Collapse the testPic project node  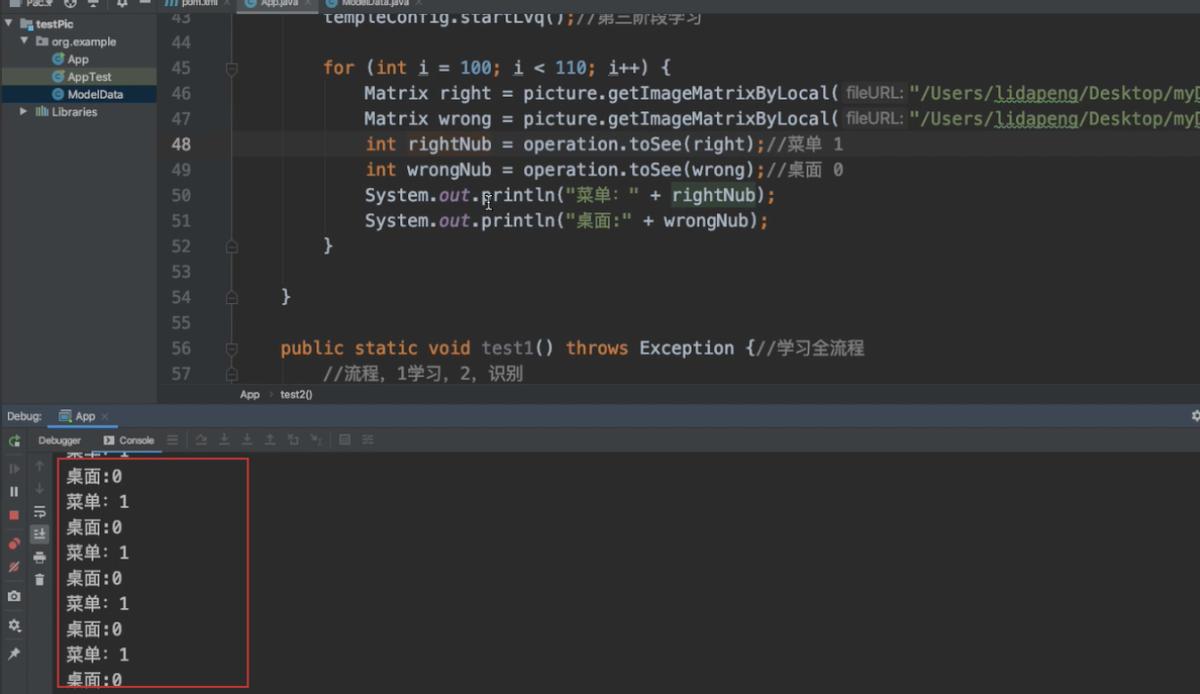8,23
